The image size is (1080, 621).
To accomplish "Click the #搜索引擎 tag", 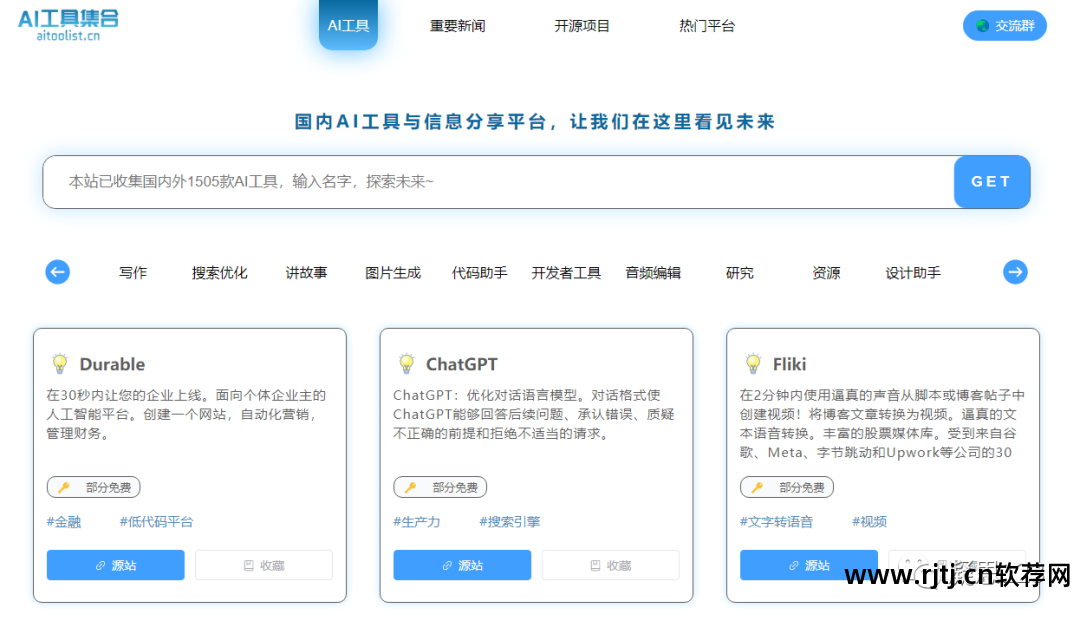I will click(510, 522).
